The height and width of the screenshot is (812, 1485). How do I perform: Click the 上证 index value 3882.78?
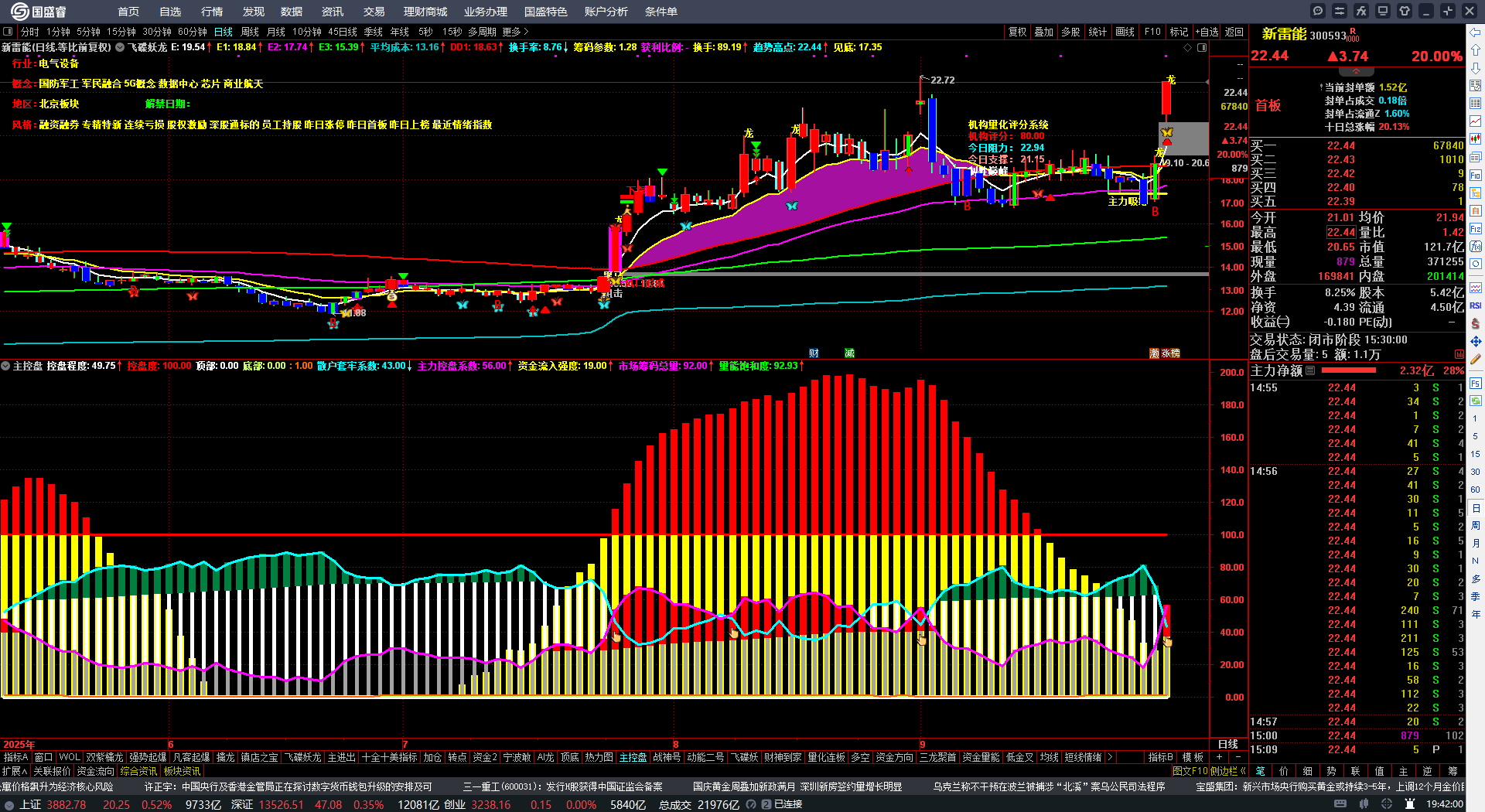click(x=67, y=804)
